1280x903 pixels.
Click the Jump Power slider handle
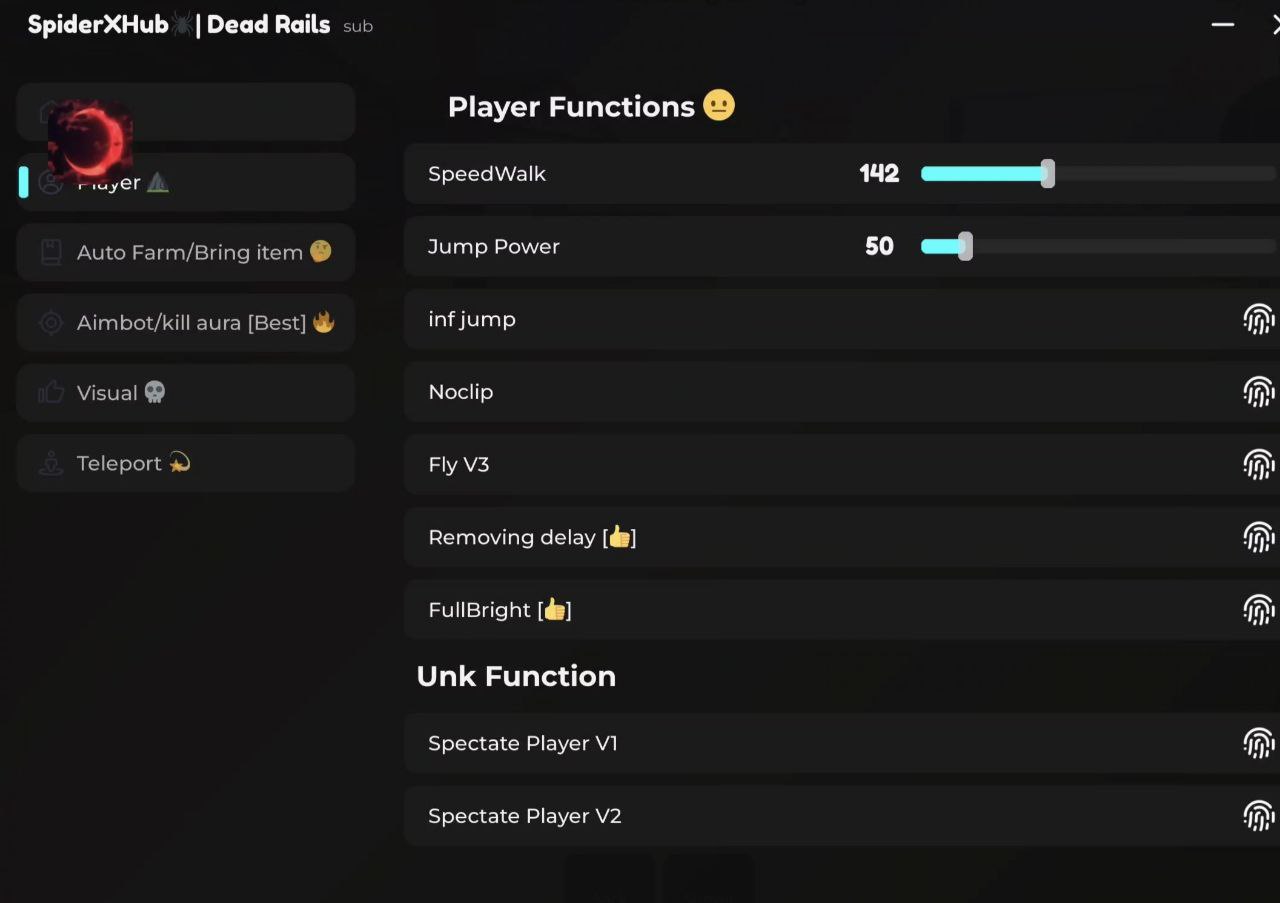point(965,246)
